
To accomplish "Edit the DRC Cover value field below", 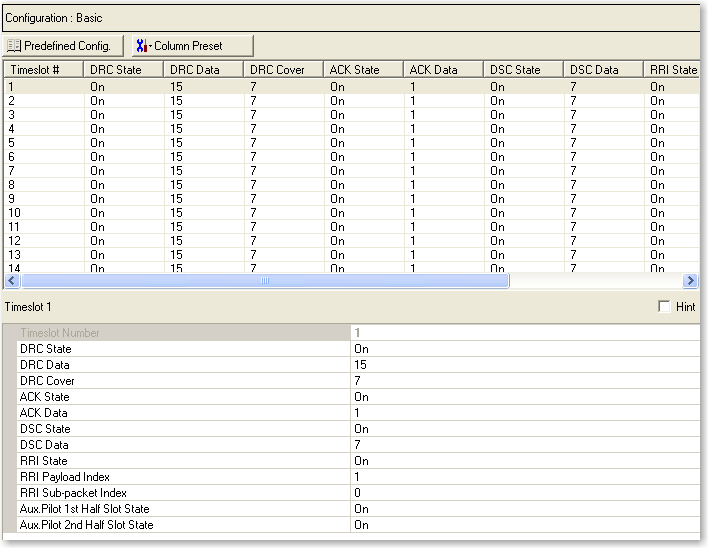I will click(x=525, y=381).
